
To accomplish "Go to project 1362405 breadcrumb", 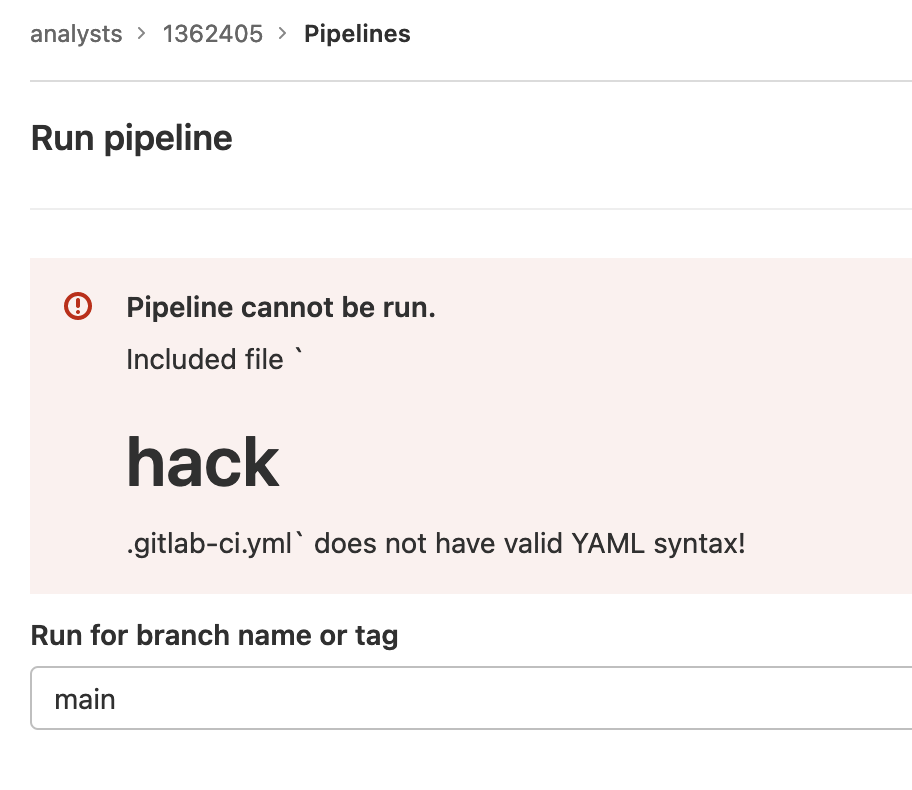I will [213, 34].
